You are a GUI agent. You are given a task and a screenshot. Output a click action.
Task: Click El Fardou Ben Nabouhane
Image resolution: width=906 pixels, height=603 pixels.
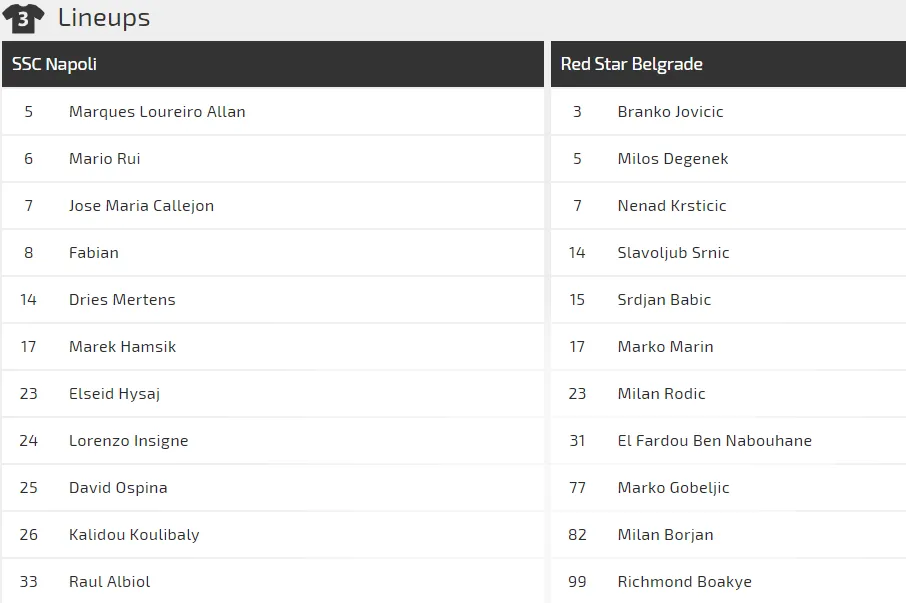(x=714, y=441)
